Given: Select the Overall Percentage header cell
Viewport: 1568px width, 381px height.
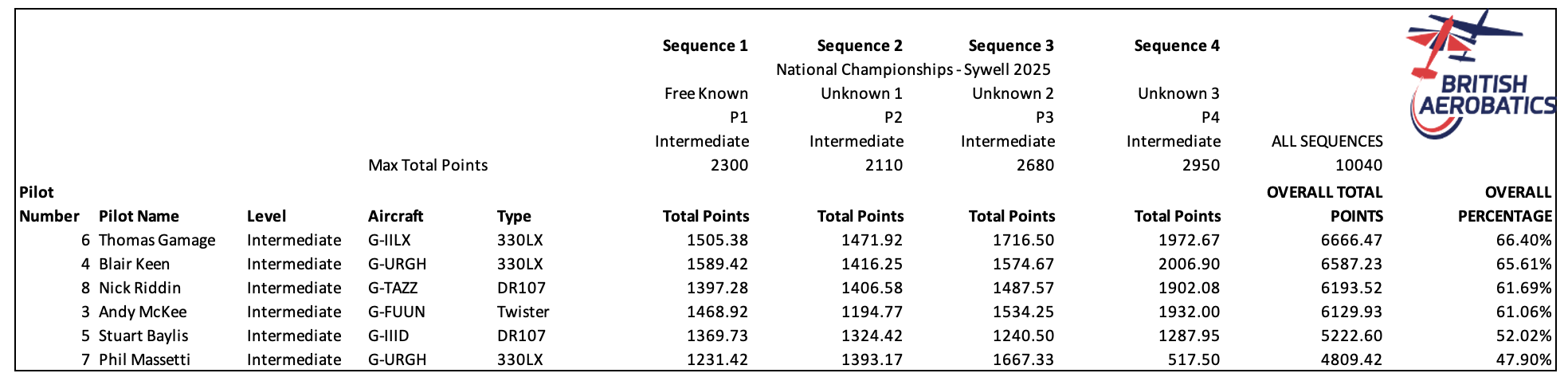Looking at the screenshot, I should coord(1505,204).
